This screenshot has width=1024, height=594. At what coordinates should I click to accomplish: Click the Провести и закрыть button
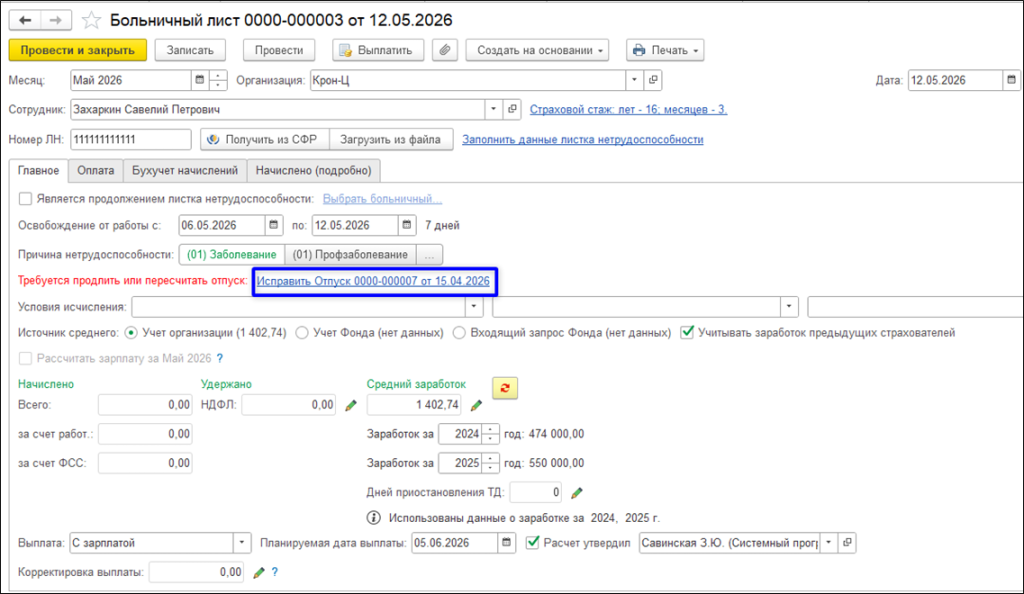[78, 50]
